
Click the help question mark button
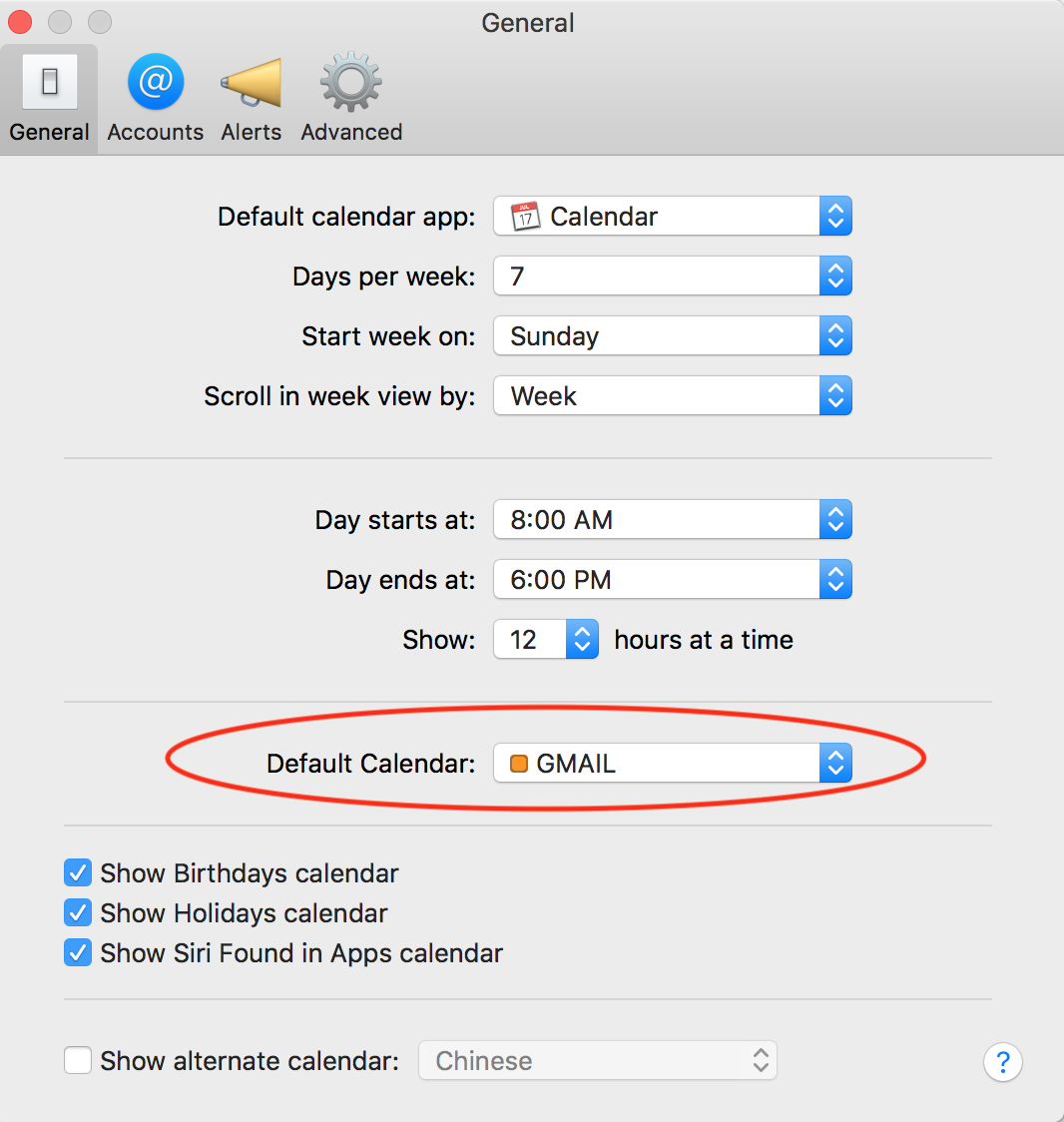(x=1002, y=1062)
